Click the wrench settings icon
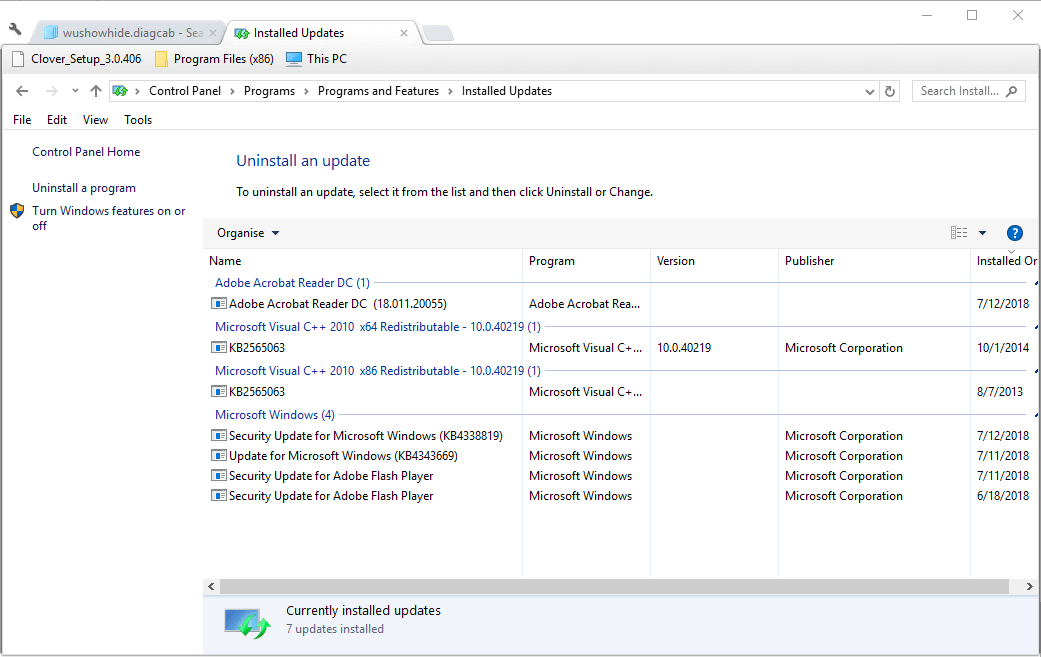 (15, 29)
